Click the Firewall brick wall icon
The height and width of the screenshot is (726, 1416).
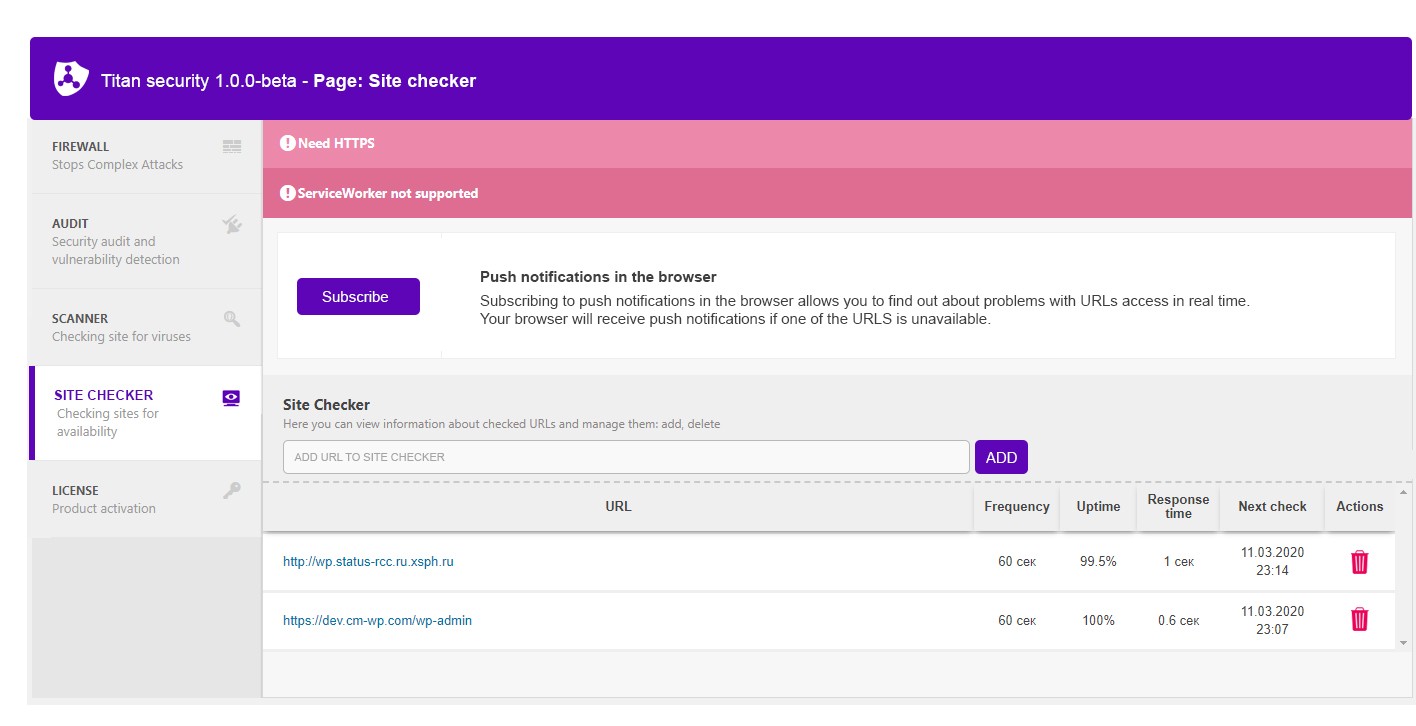(x=232, y=147)
